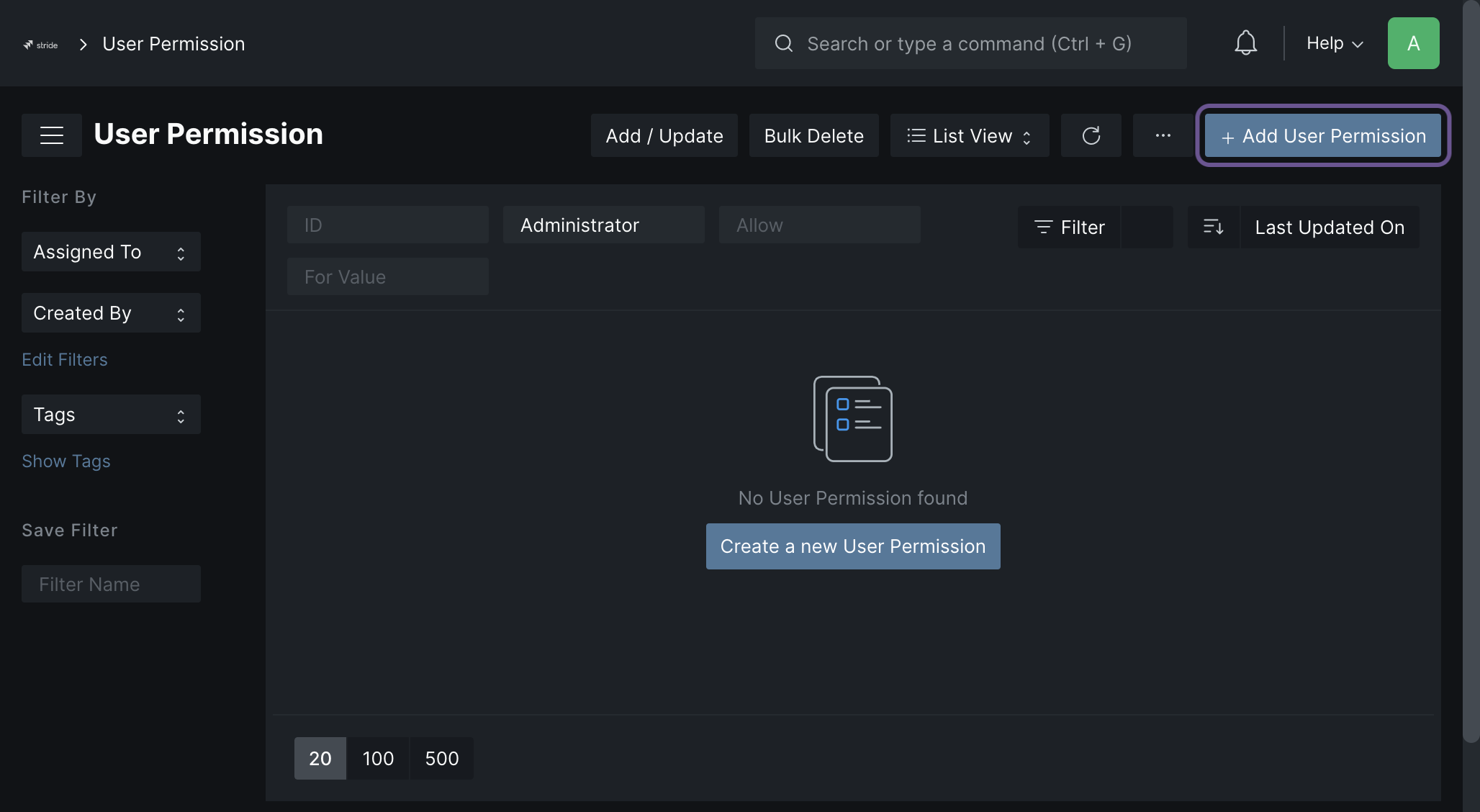Focus the Administrator user filter field
This screenshot has width=1480, height=812.
point(604,225)
